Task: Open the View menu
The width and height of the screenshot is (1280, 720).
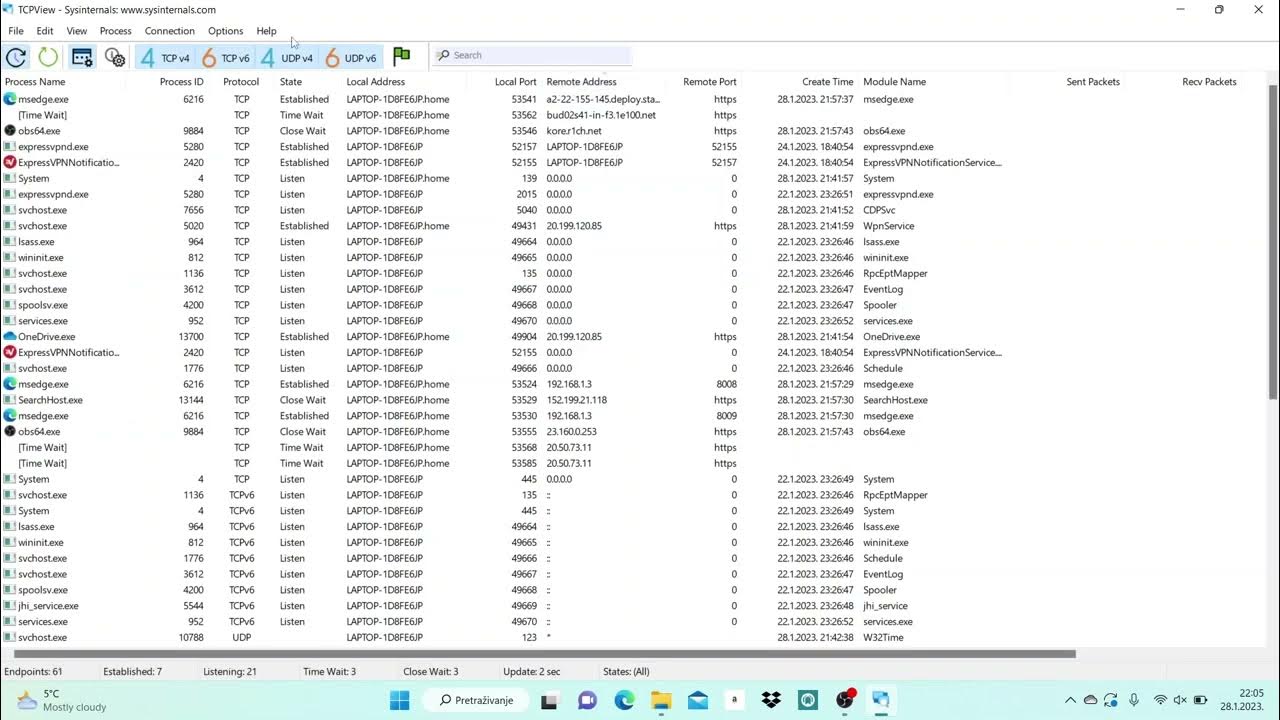Action: pyautogui.click(x=77, y=31)
